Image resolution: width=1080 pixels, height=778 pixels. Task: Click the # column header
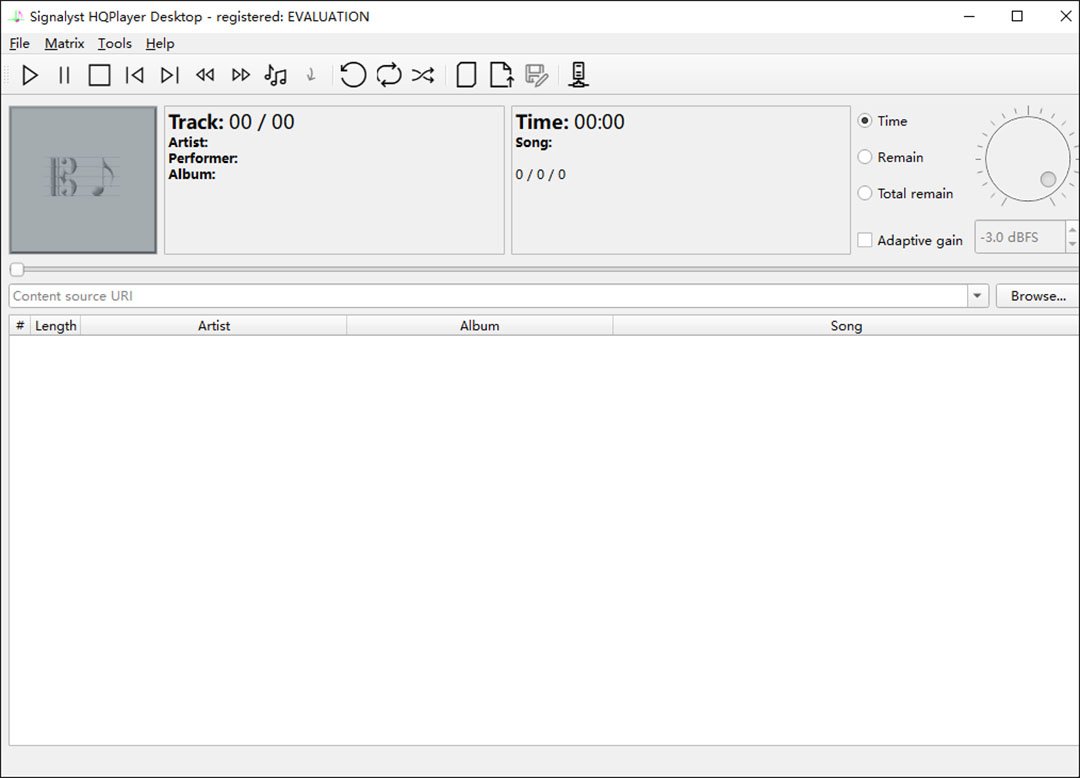(20, 326)
